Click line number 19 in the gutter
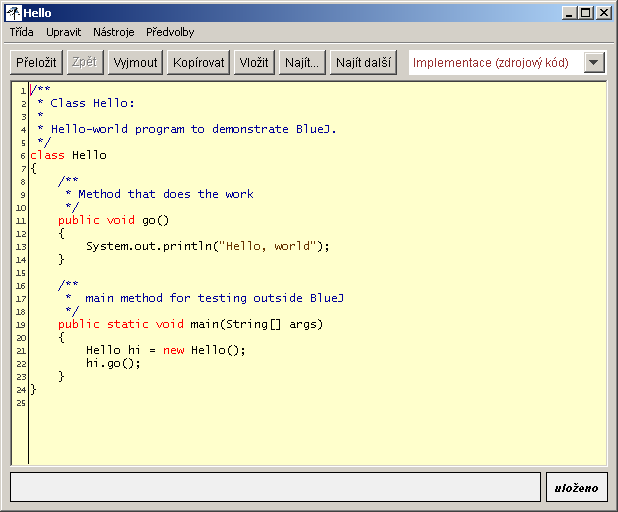 coord(21,325)
